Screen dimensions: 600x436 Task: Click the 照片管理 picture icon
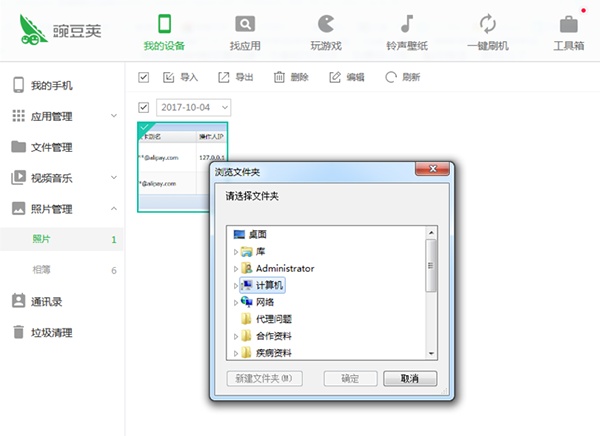click(x=18, y=209)
